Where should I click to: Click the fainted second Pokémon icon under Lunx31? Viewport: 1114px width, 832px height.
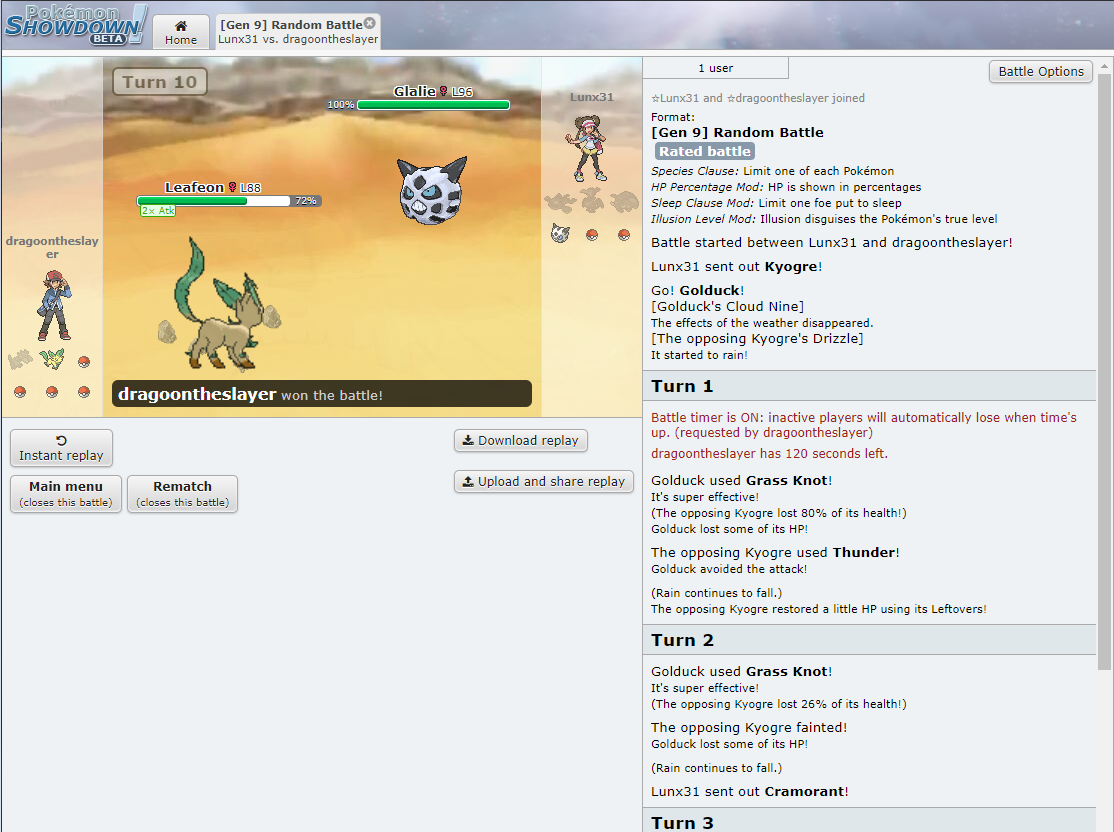tap(592, 201)
